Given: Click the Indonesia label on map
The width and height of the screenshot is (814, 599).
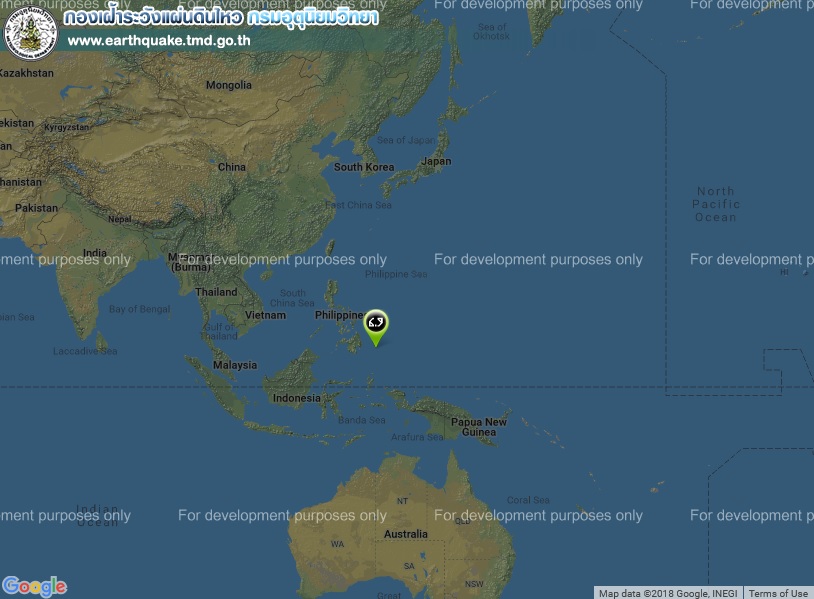Looking at the screenshot, I should tap(296, 398).
